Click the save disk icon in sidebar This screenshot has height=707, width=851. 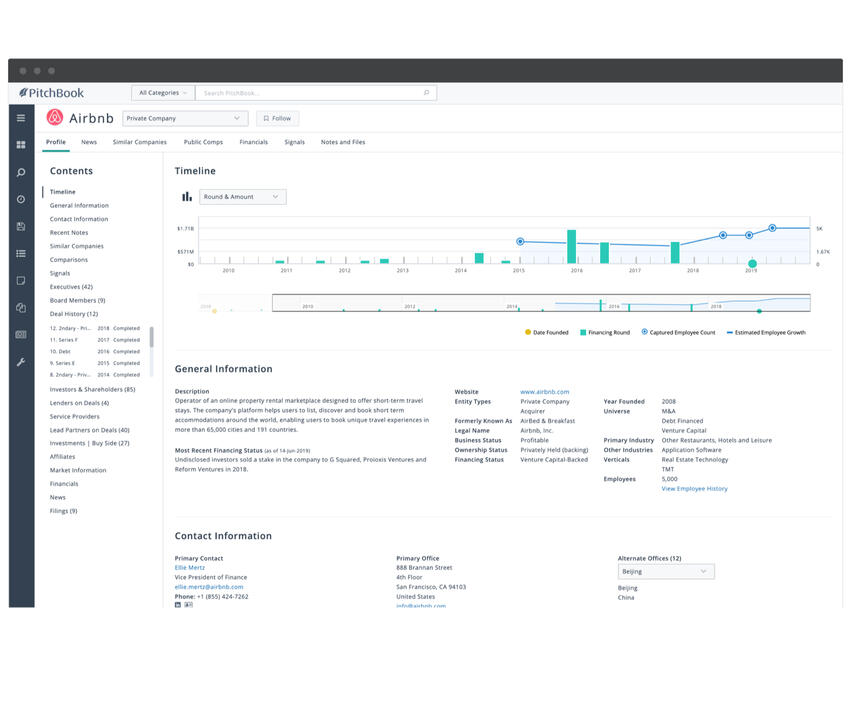coord(21,226)
